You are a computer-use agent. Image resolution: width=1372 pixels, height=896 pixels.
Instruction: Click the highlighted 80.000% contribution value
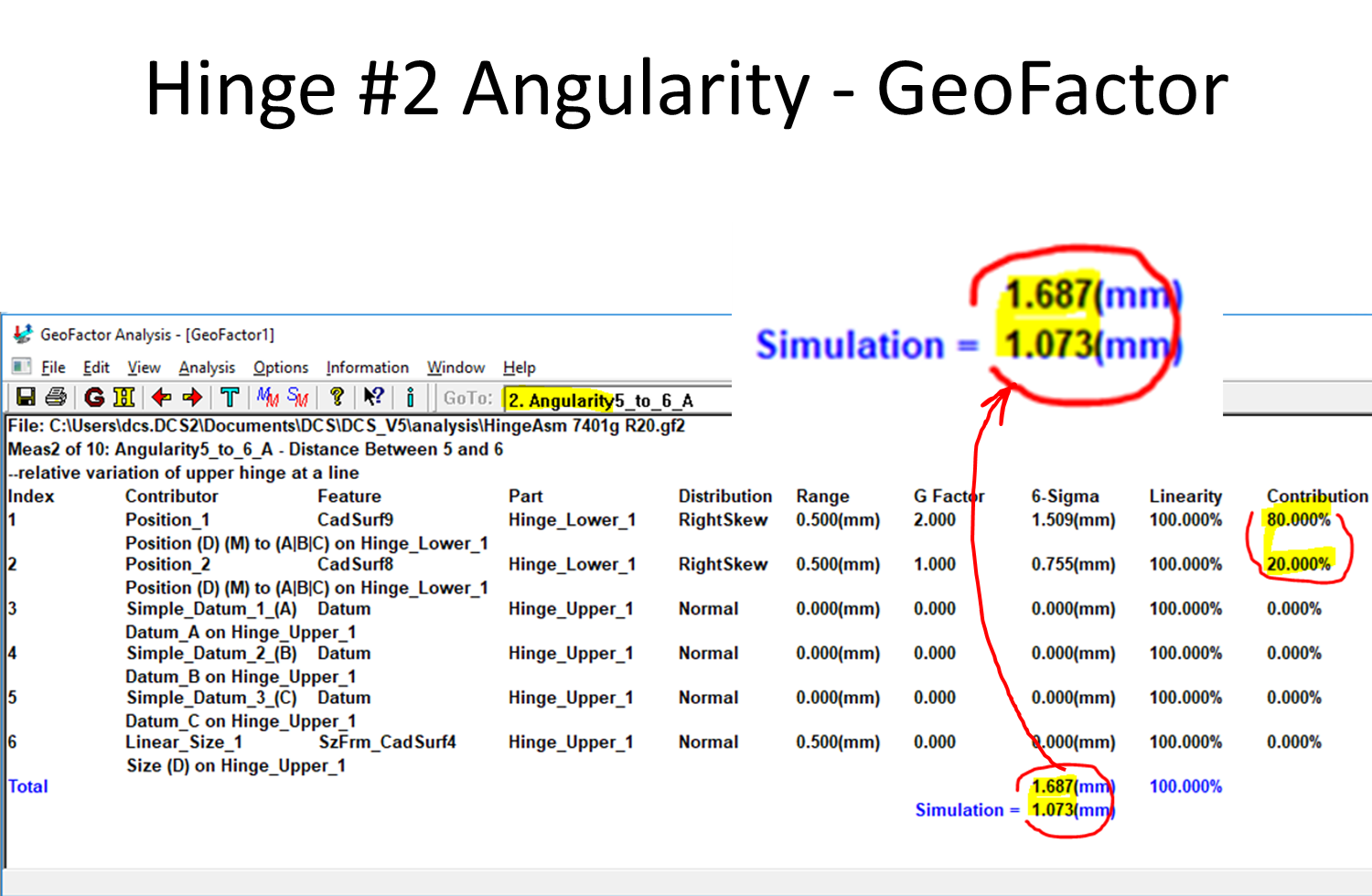point(1299,519)
